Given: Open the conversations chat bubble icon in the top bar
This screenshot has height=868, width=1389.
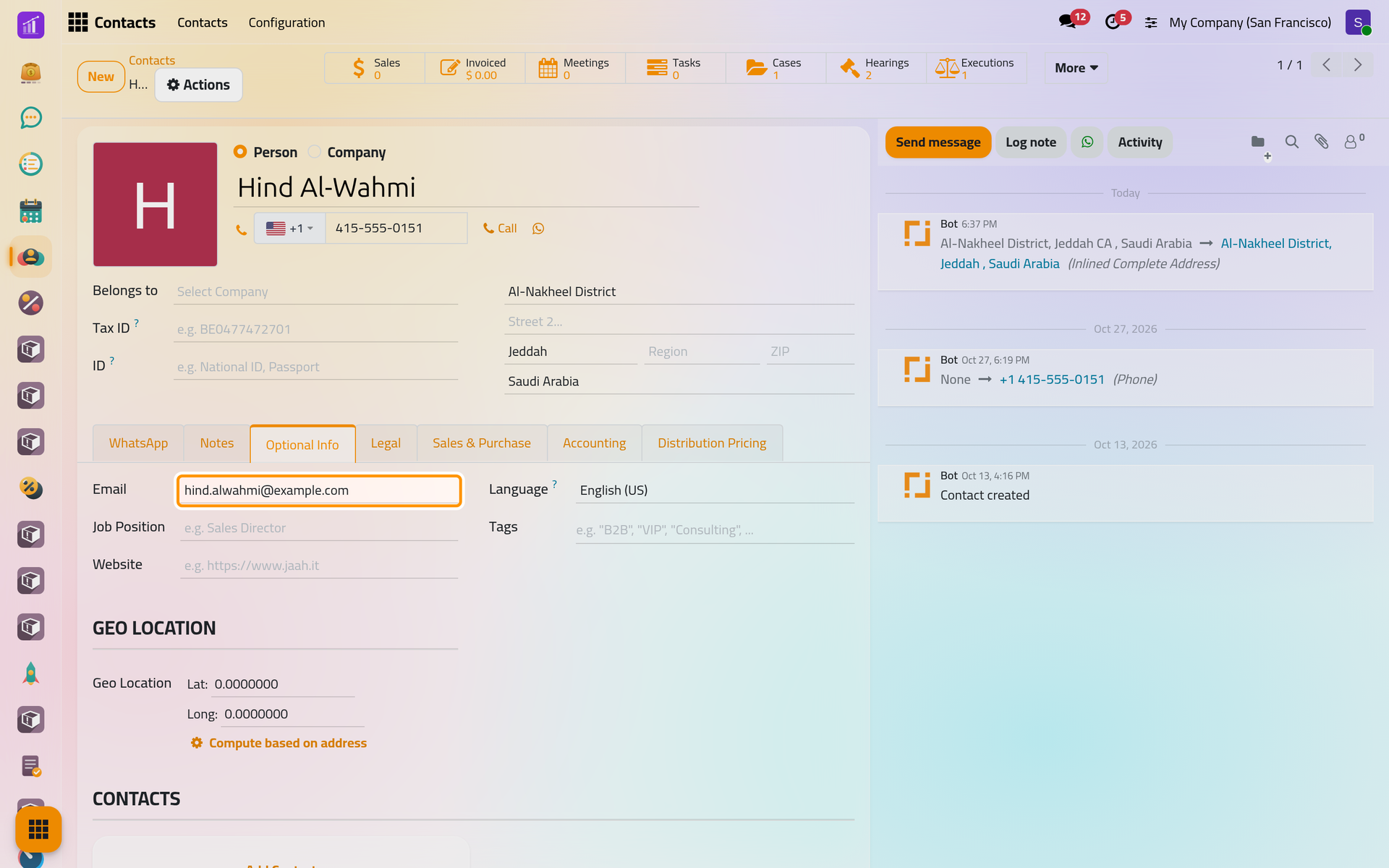Looking at the screenshot, I should point(1068,22).
